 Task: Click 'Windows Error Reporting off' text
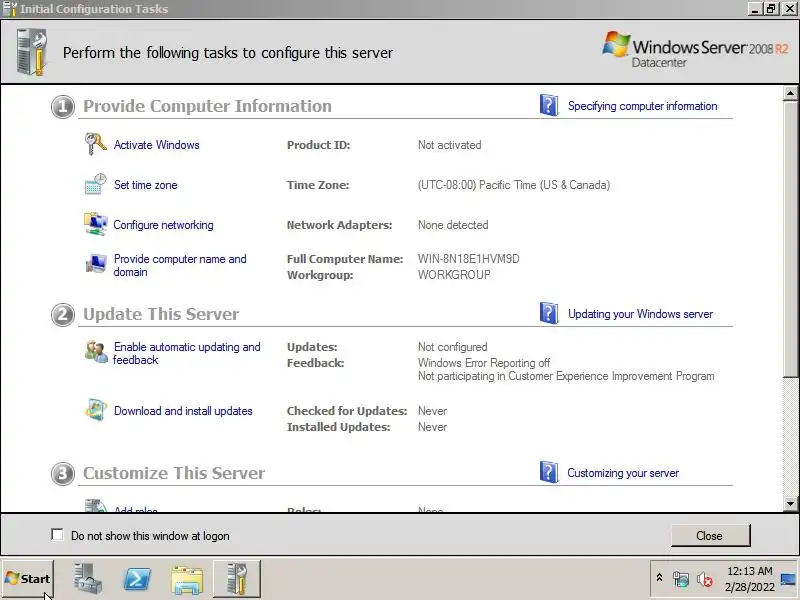[484, 363]
